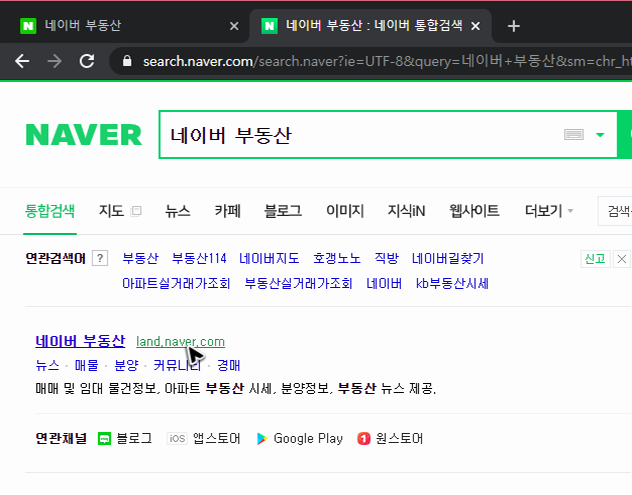
Task: Click related search 네이버
Action: pyautogui.click(x=384, y=284)
